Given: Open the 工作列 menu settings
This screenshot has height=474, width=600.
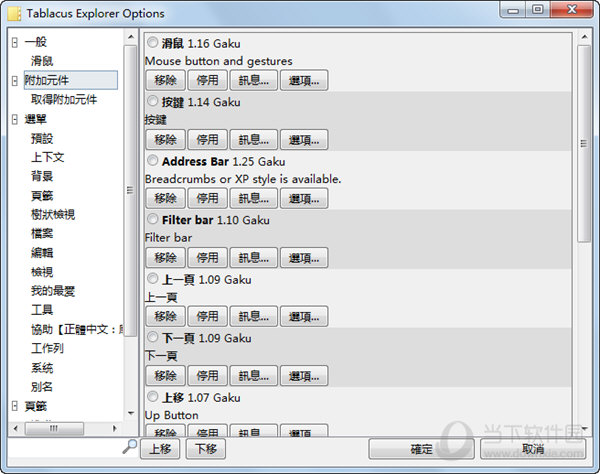Looking at the screenshot, I should click(47, 349).
